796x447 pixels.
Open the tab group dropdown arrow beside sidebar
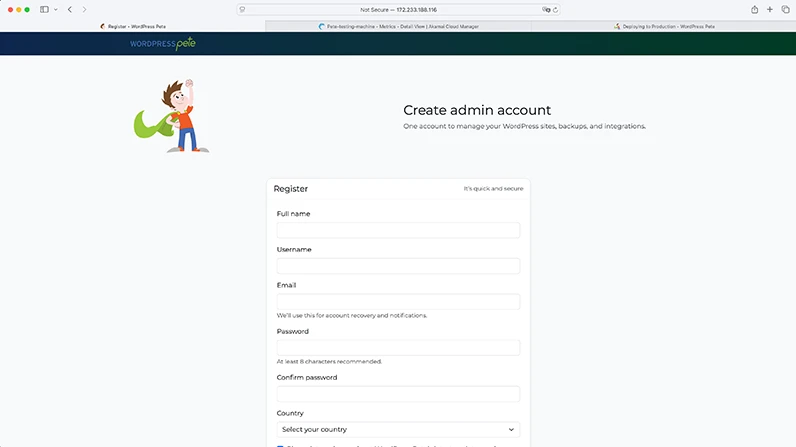point(56,9)
